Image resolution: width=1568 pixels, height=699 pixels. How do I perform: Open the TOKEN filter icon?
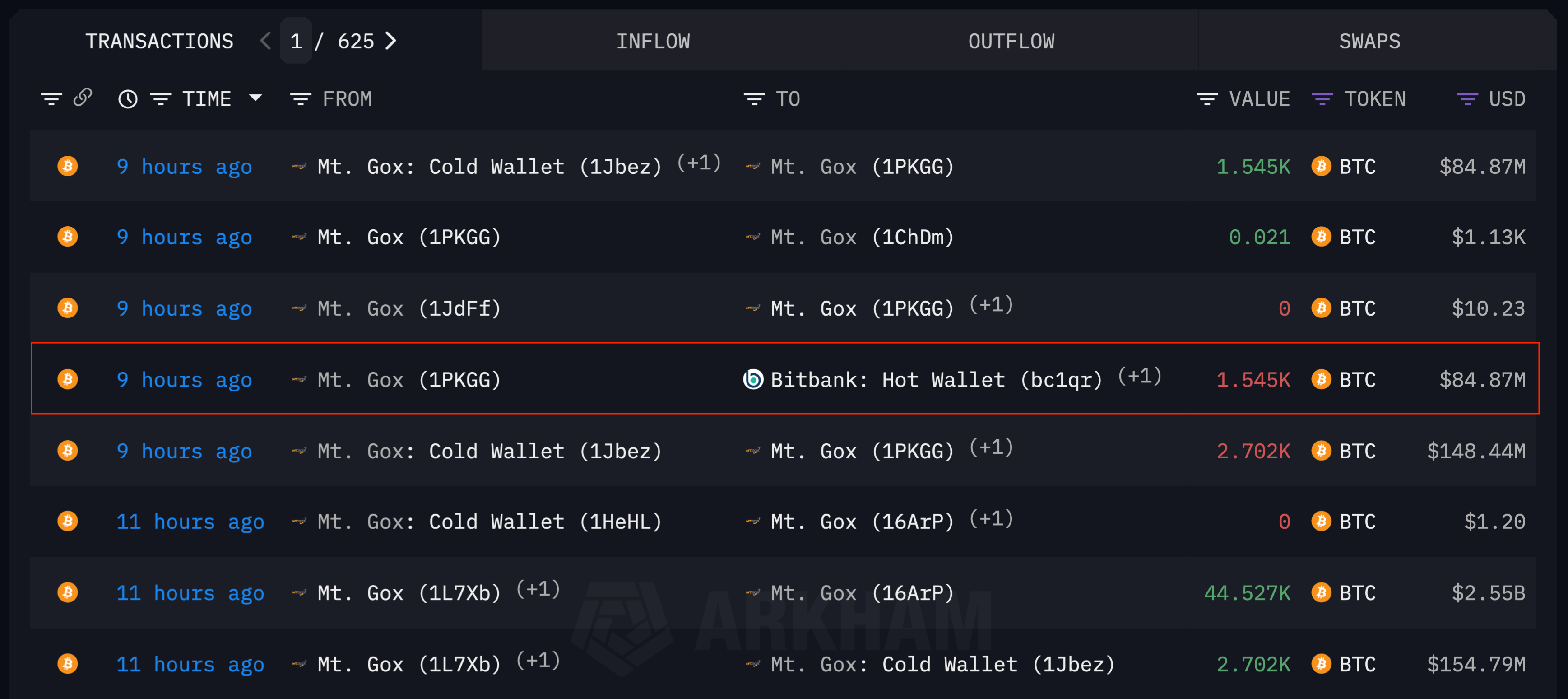coord(1322,98)
